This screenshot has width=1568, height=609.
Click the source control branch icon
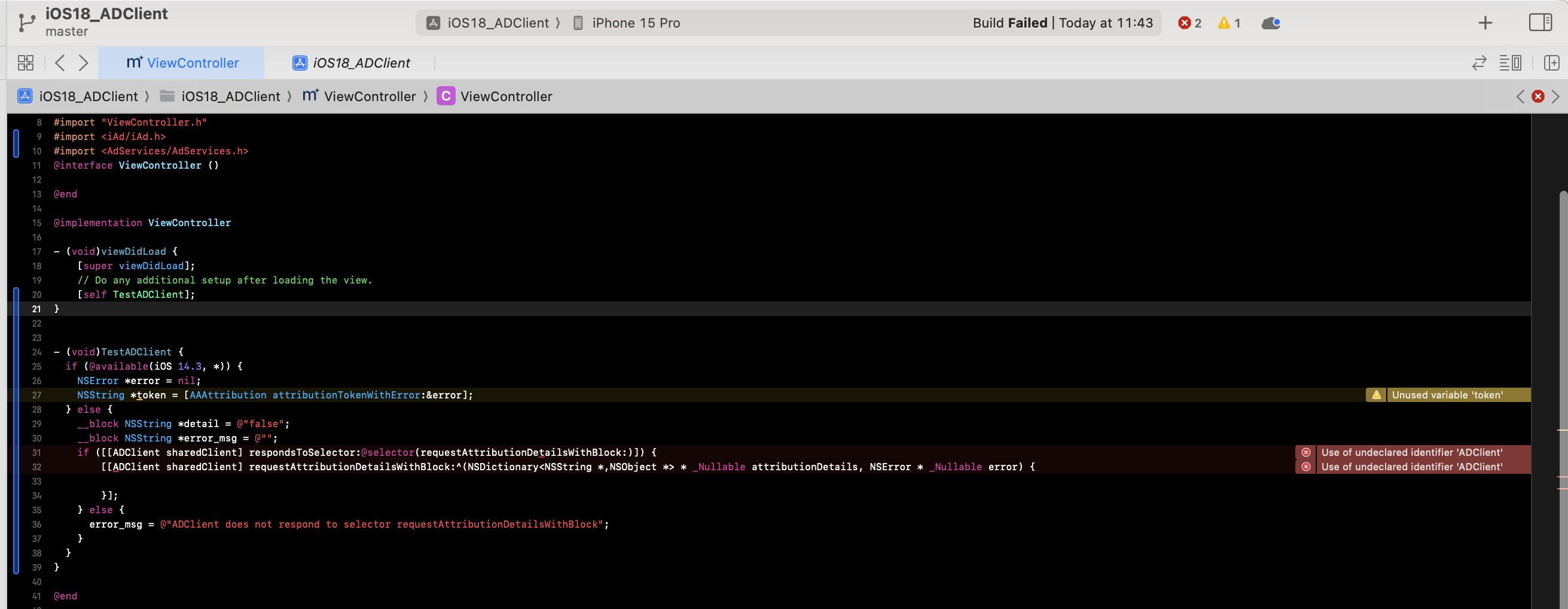(26, 23)
